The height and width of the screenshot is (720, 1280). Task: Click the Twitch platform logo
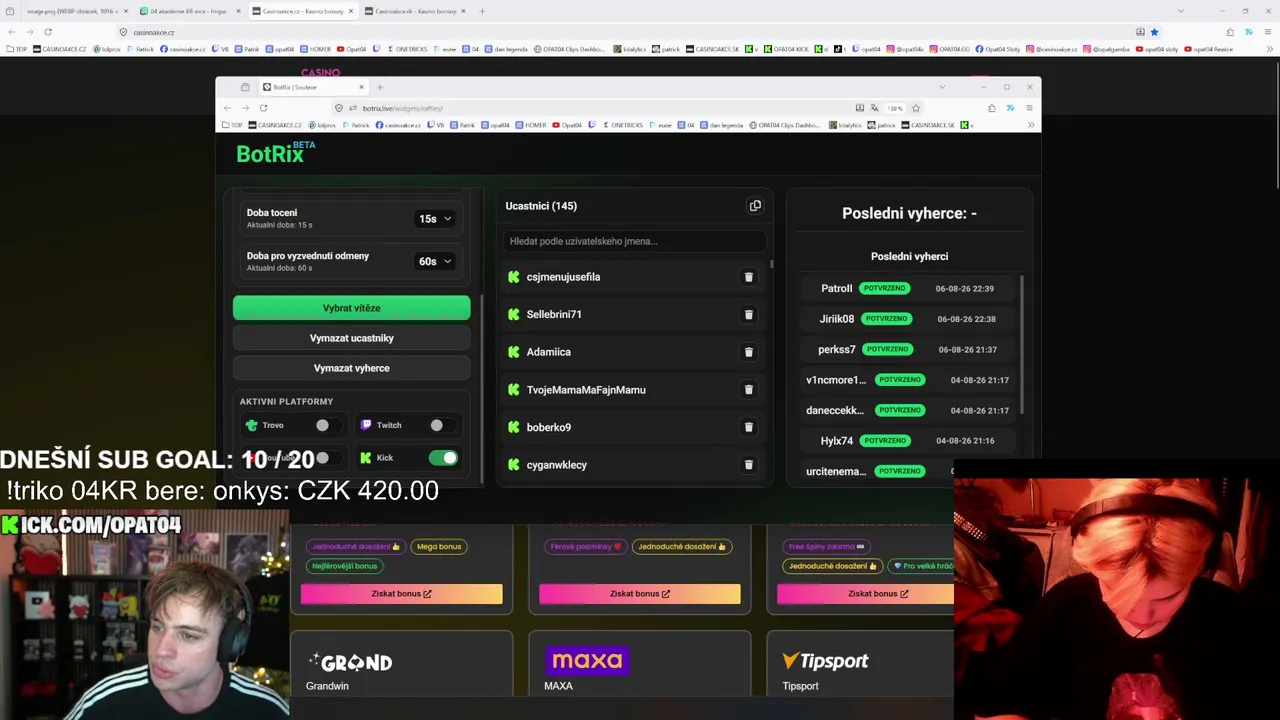pos(366,425)
